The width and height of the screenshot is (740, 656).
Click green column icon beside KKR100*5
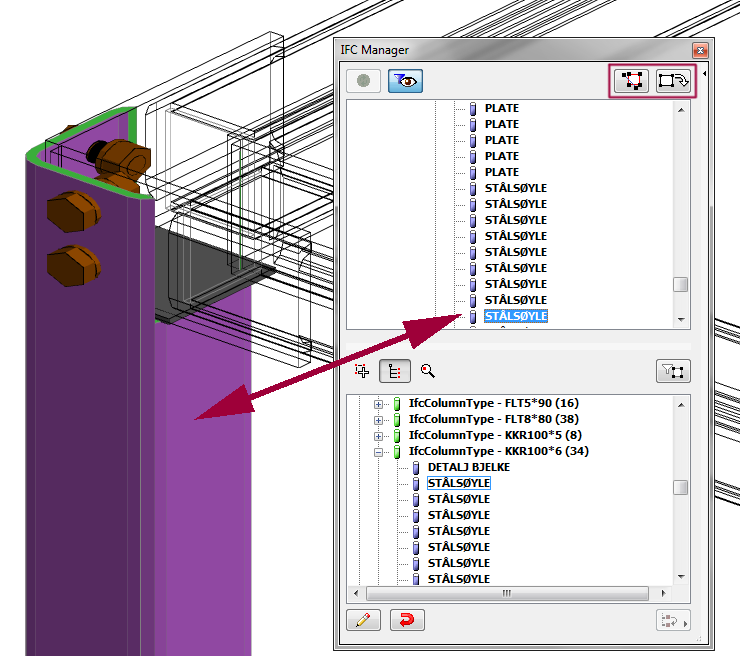[397, 436]
